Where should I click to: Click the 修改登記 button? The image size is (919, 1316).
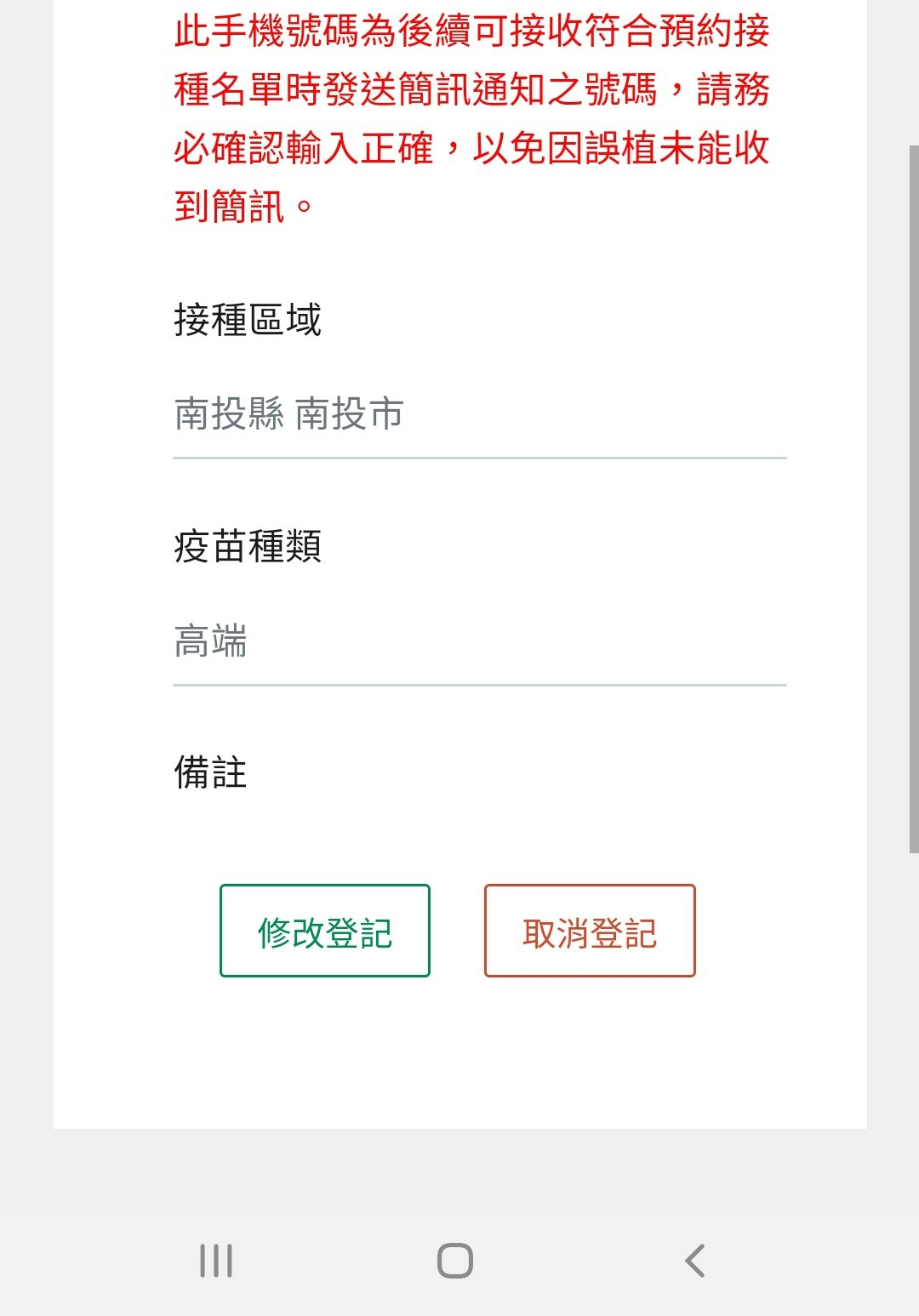click(325, 931)
